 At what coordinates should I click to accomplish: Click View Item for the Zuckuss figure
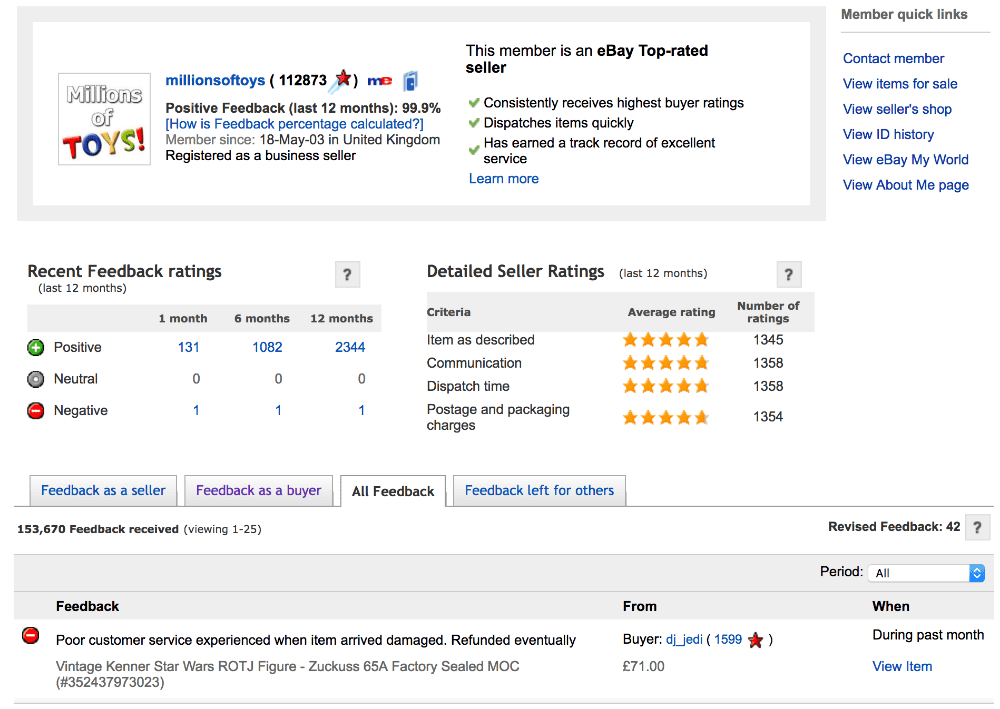click(902, 667)
